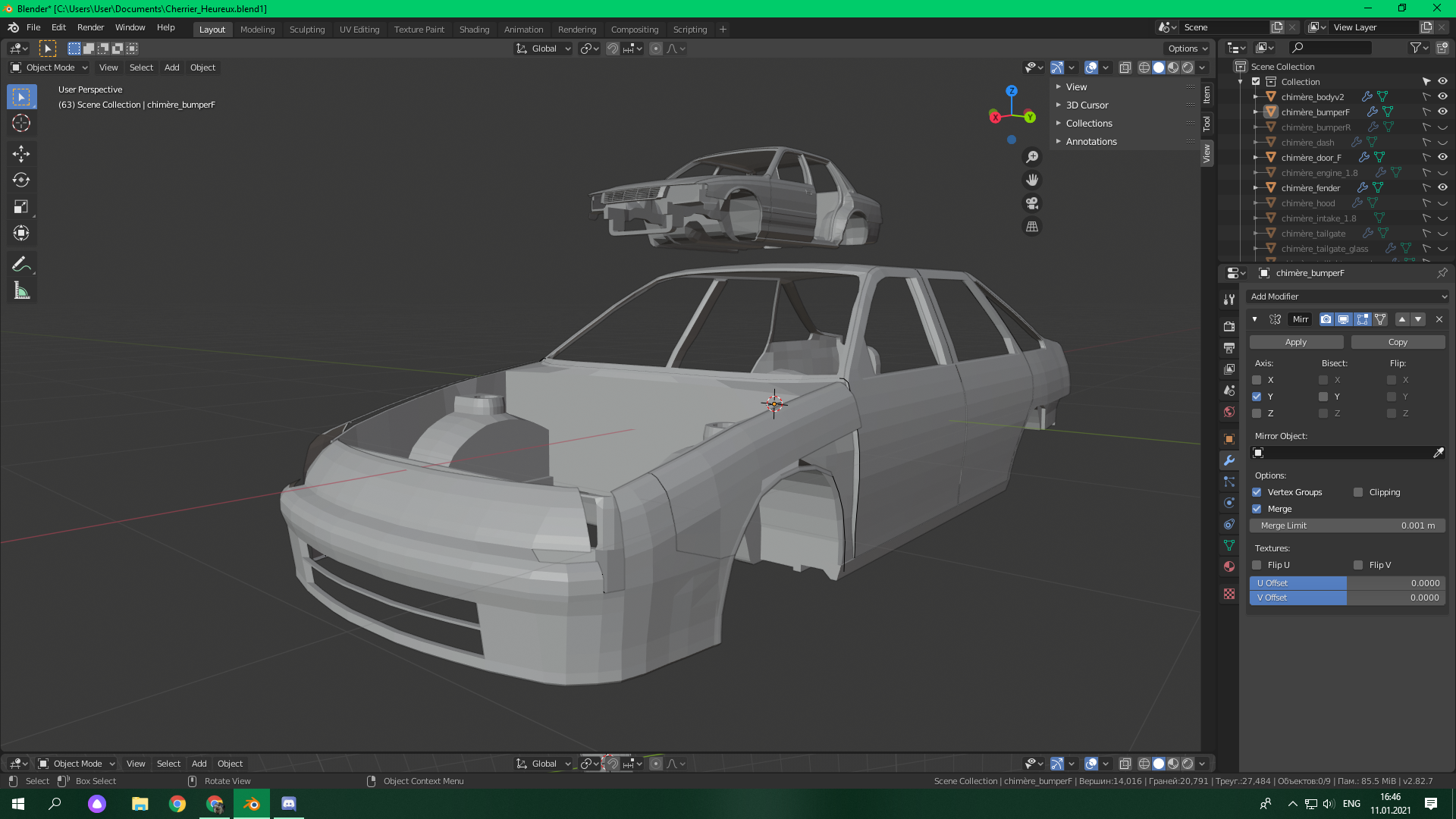Screen dimensions: 1456x819
Task: Open the Material properties tab icon
Action: (1229, 566)
